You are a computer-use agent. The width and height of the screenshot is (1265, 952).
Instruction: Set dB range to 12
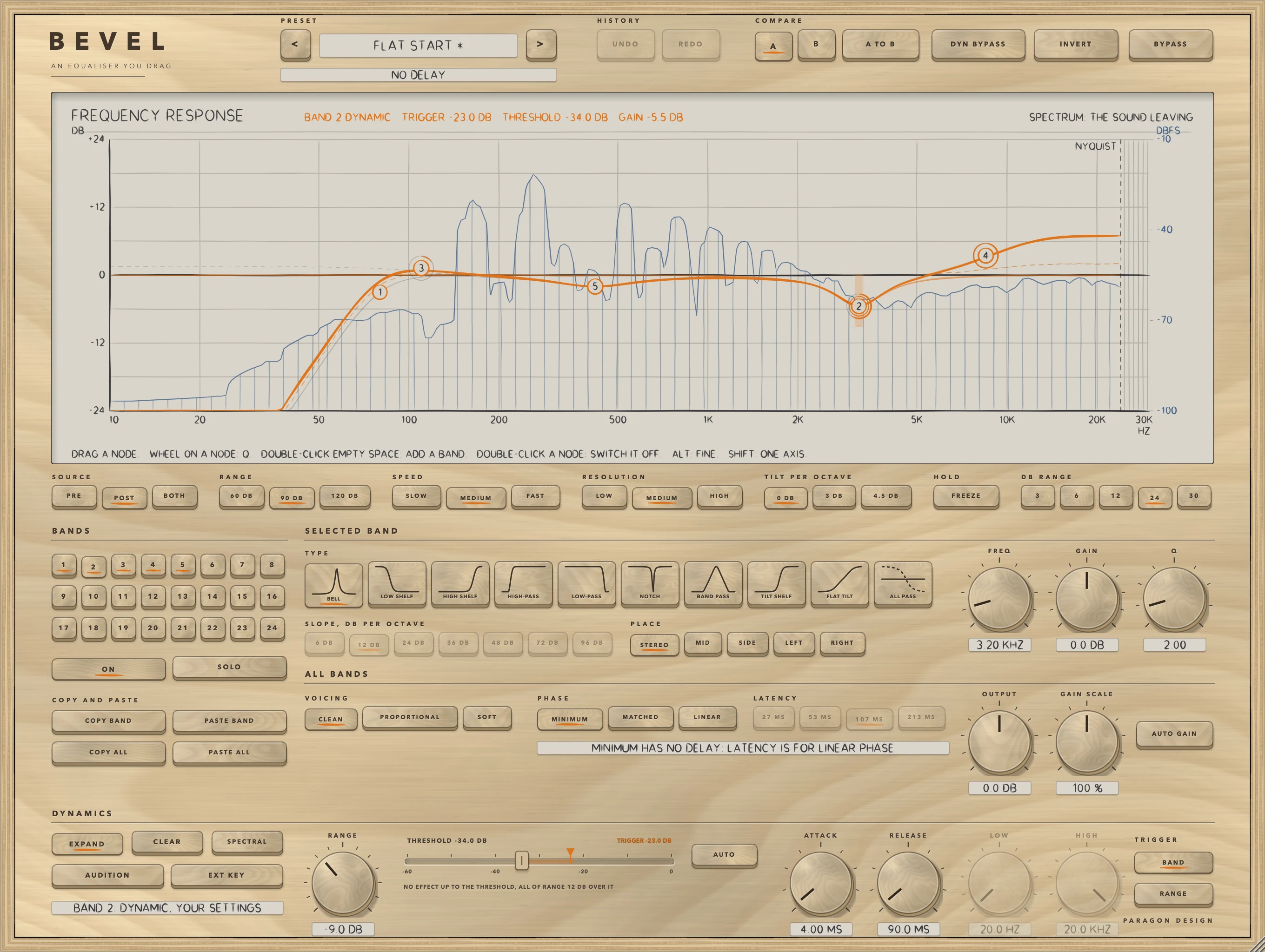pos(1116,496)
